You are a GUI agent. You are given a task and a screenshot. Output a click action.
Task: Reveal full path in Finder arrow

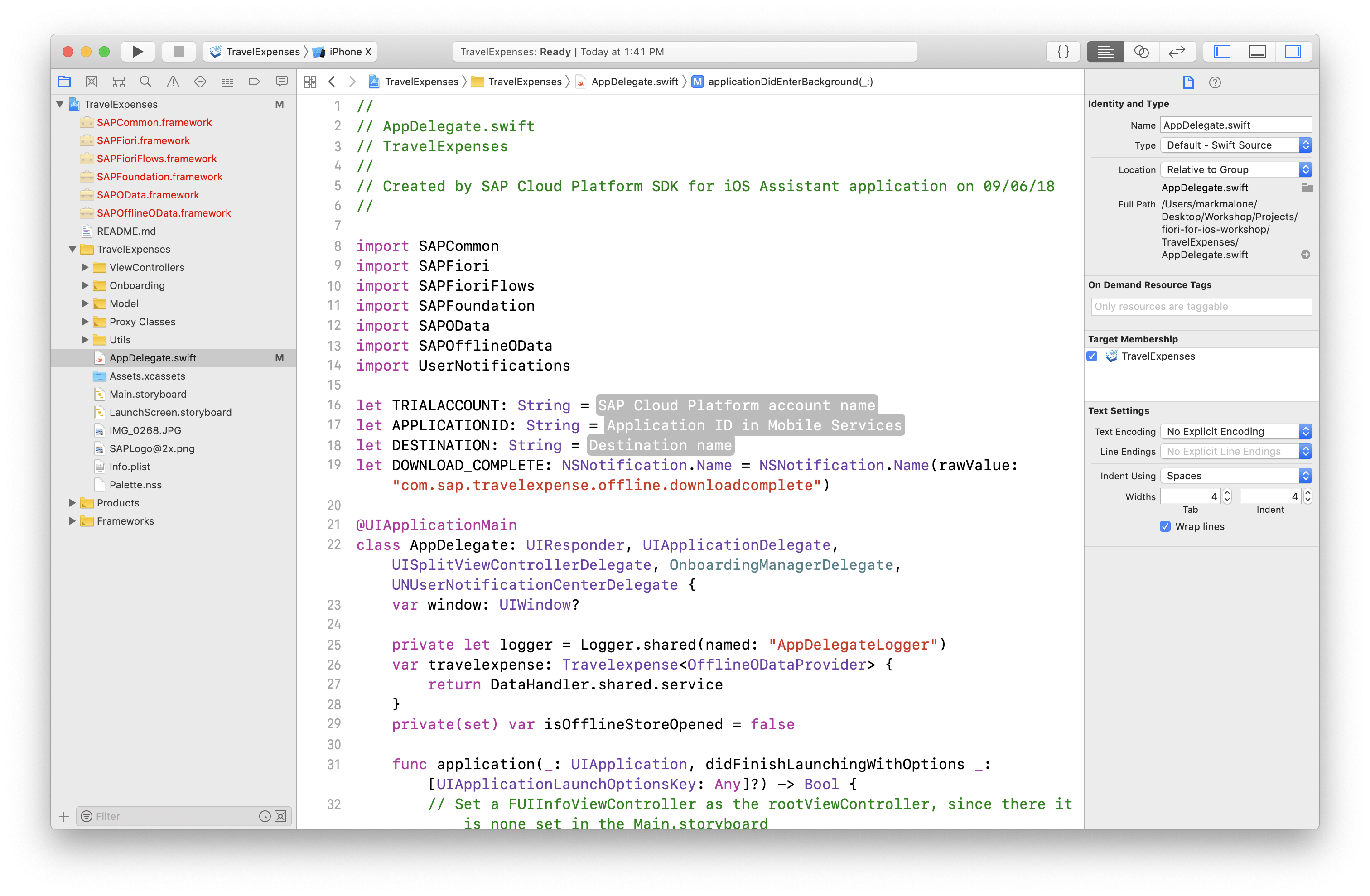(x=1306, y=255)
